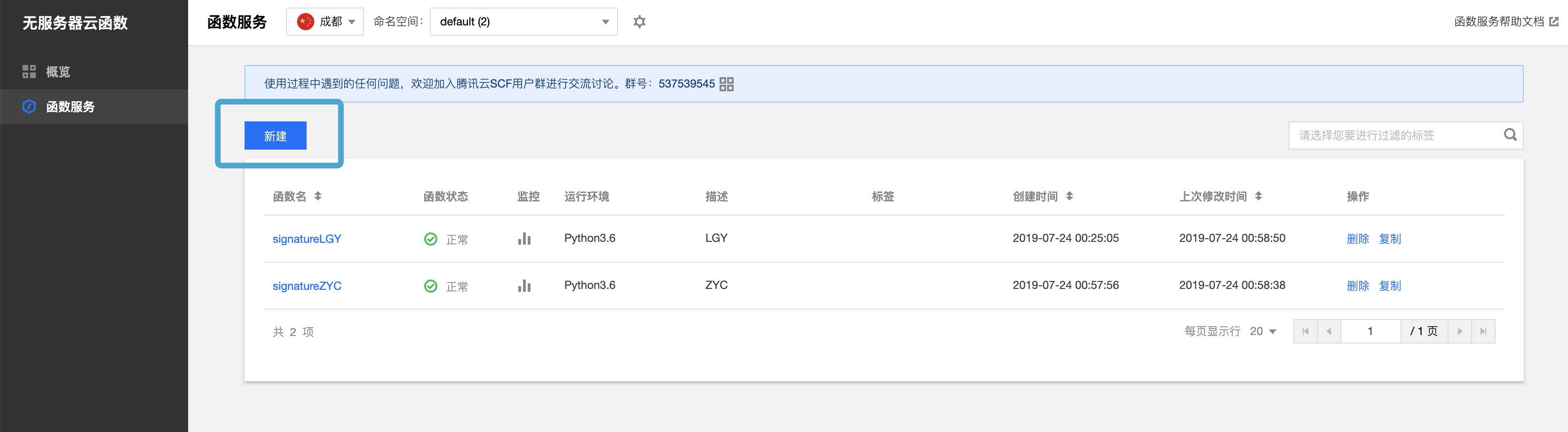Delete signatureLGY via 删除 link
This screenshot has width=1568, height=432.
[x=1357, y=239]
